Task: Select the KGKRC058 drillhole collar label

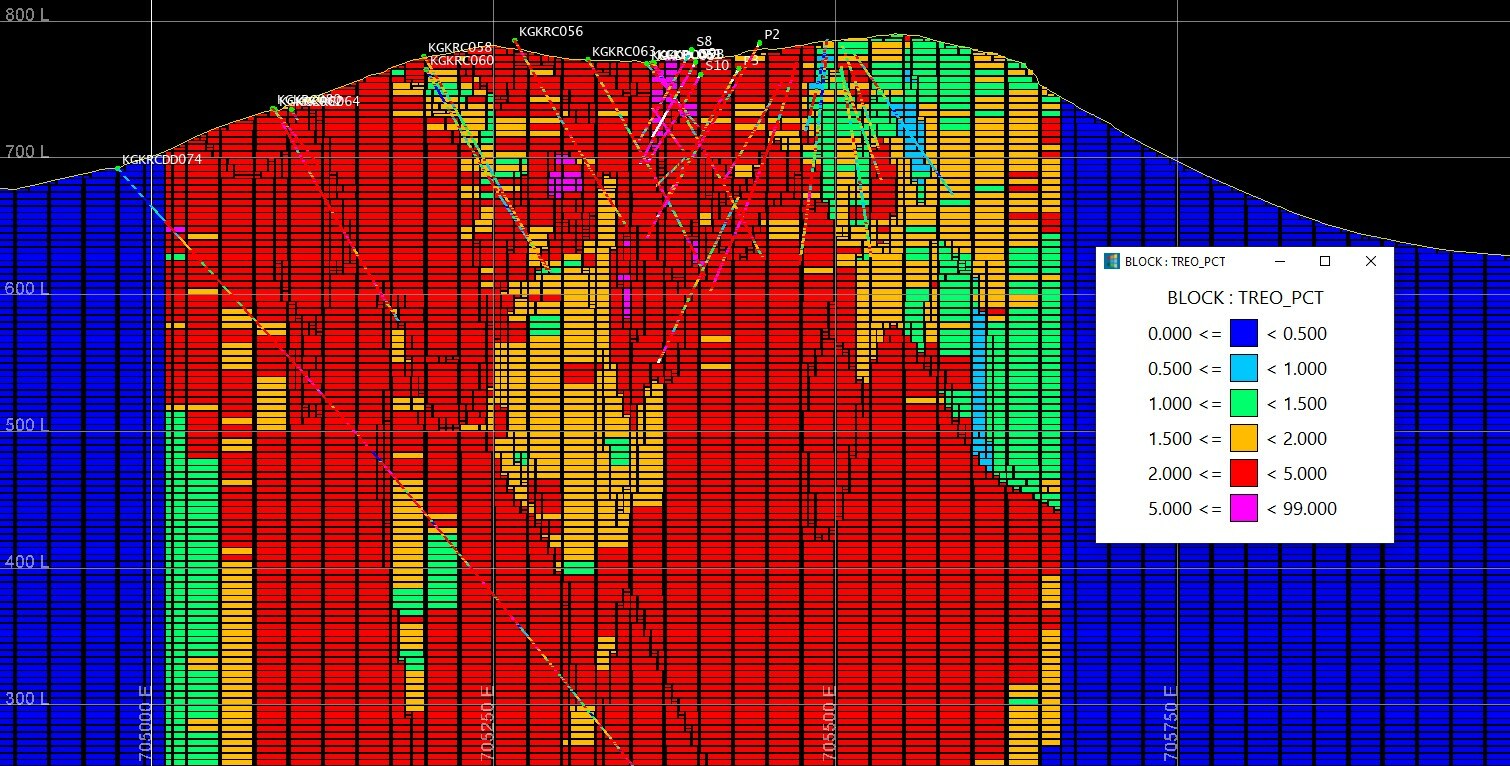Action: [459, 47]
